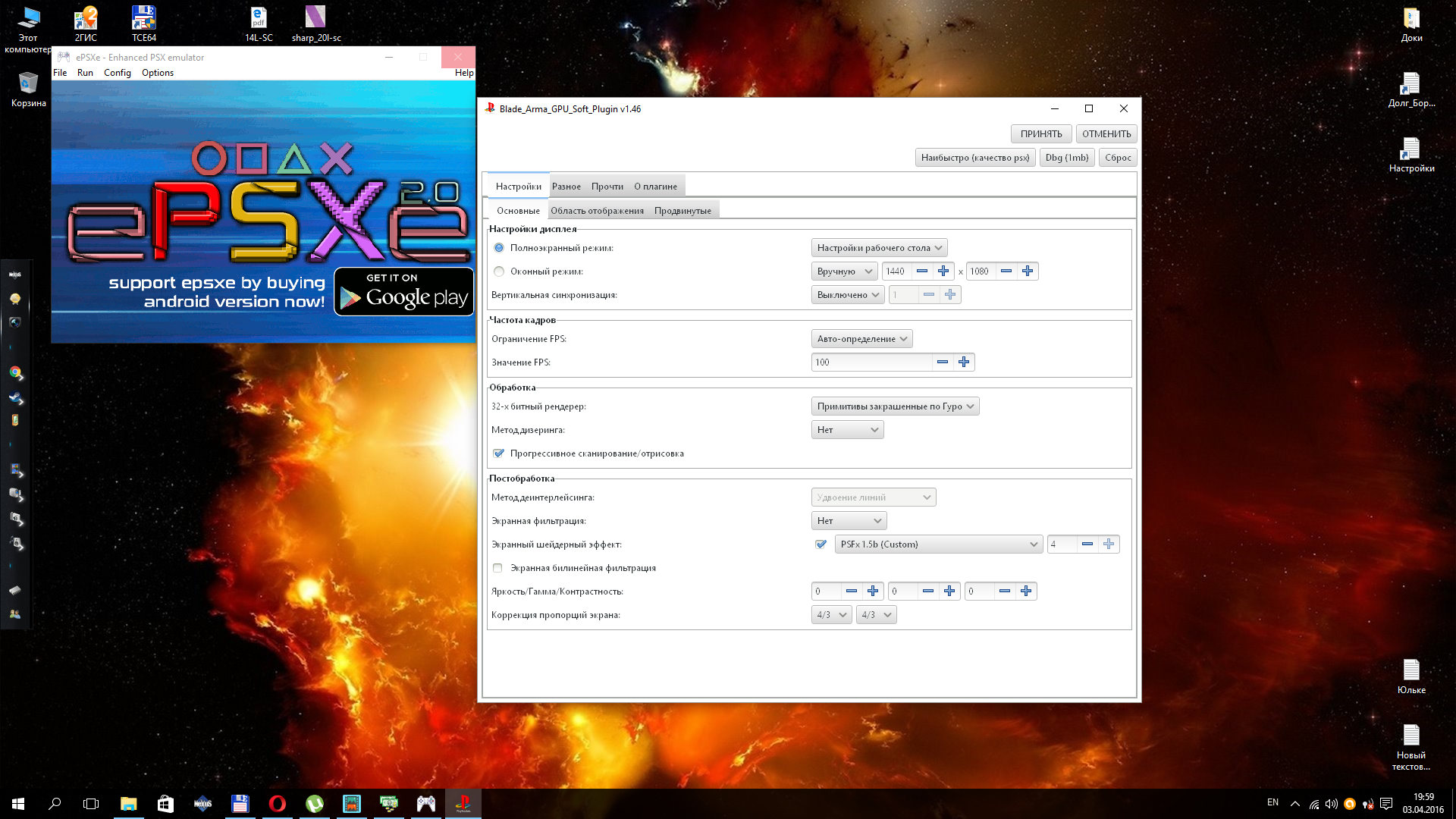Click Наибыстро (качество psx) preset button
This screenshot has width=1456, height=819.
coord(975,158)
